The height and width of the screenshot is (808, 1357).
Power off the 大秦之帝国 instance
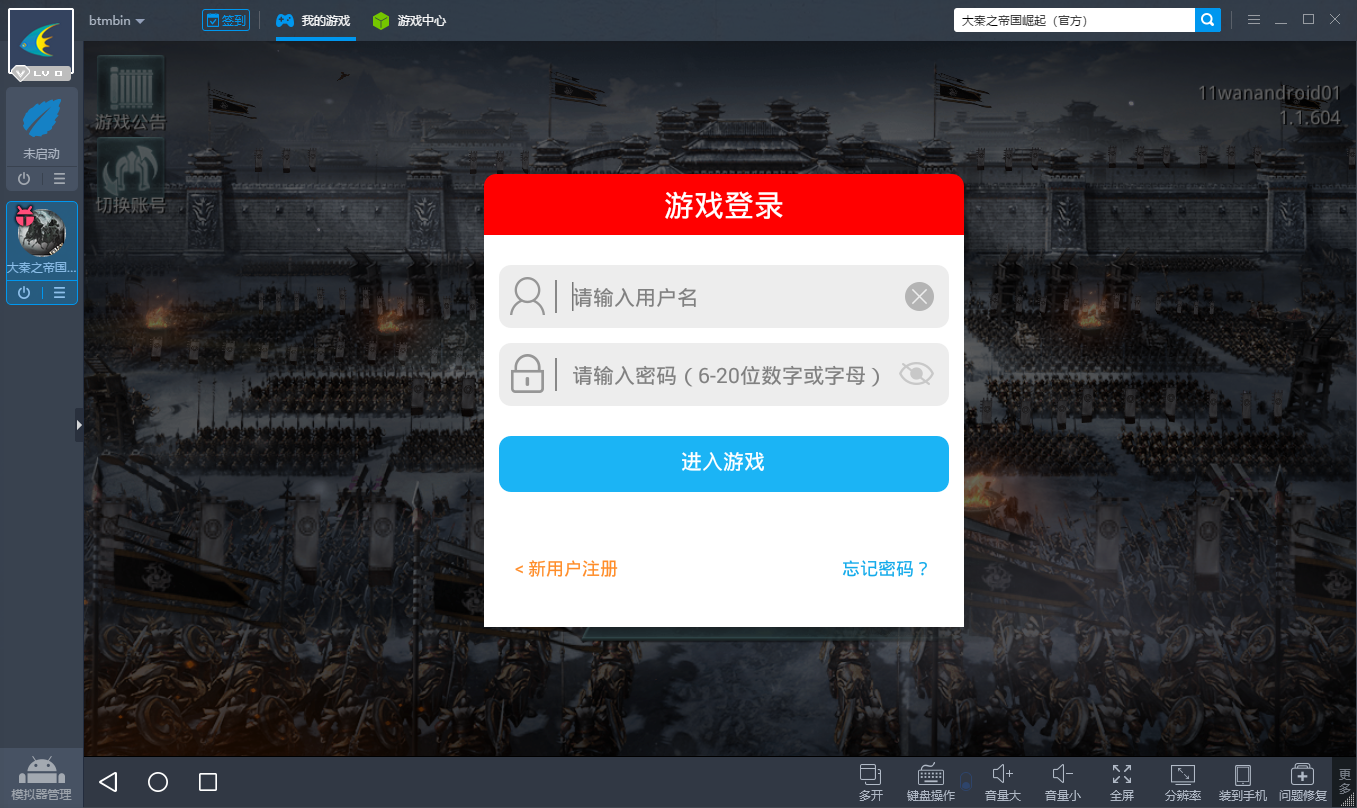pyautogui.click(x=24, y=293)
